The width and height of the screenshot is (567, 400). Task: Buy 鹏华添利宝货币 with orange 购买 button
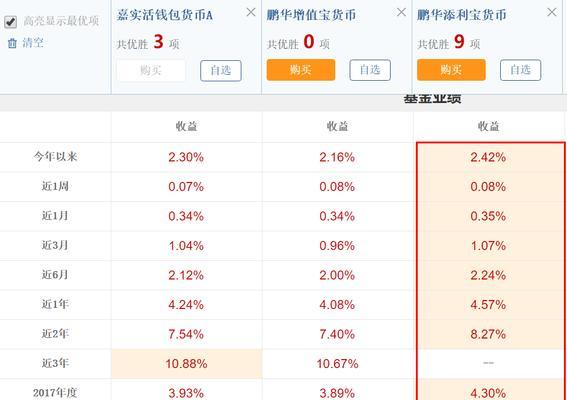click(x=451, y=70)
